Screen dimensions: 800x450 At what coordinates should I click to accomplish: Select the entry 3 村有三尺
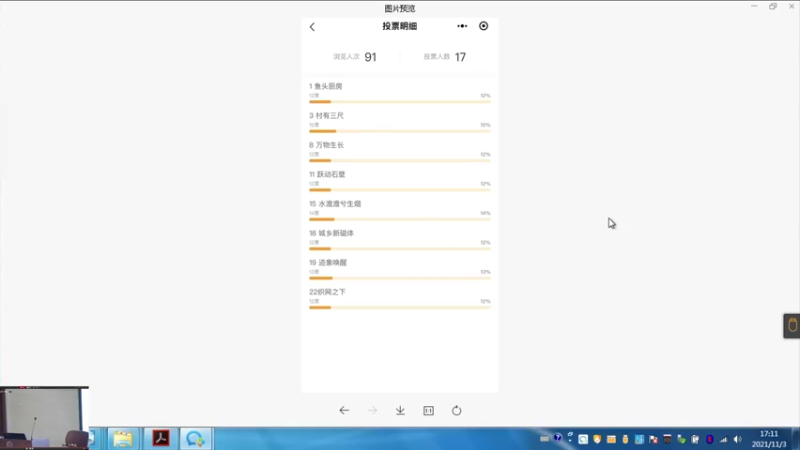pyautogui.click(x=327, y=116)
